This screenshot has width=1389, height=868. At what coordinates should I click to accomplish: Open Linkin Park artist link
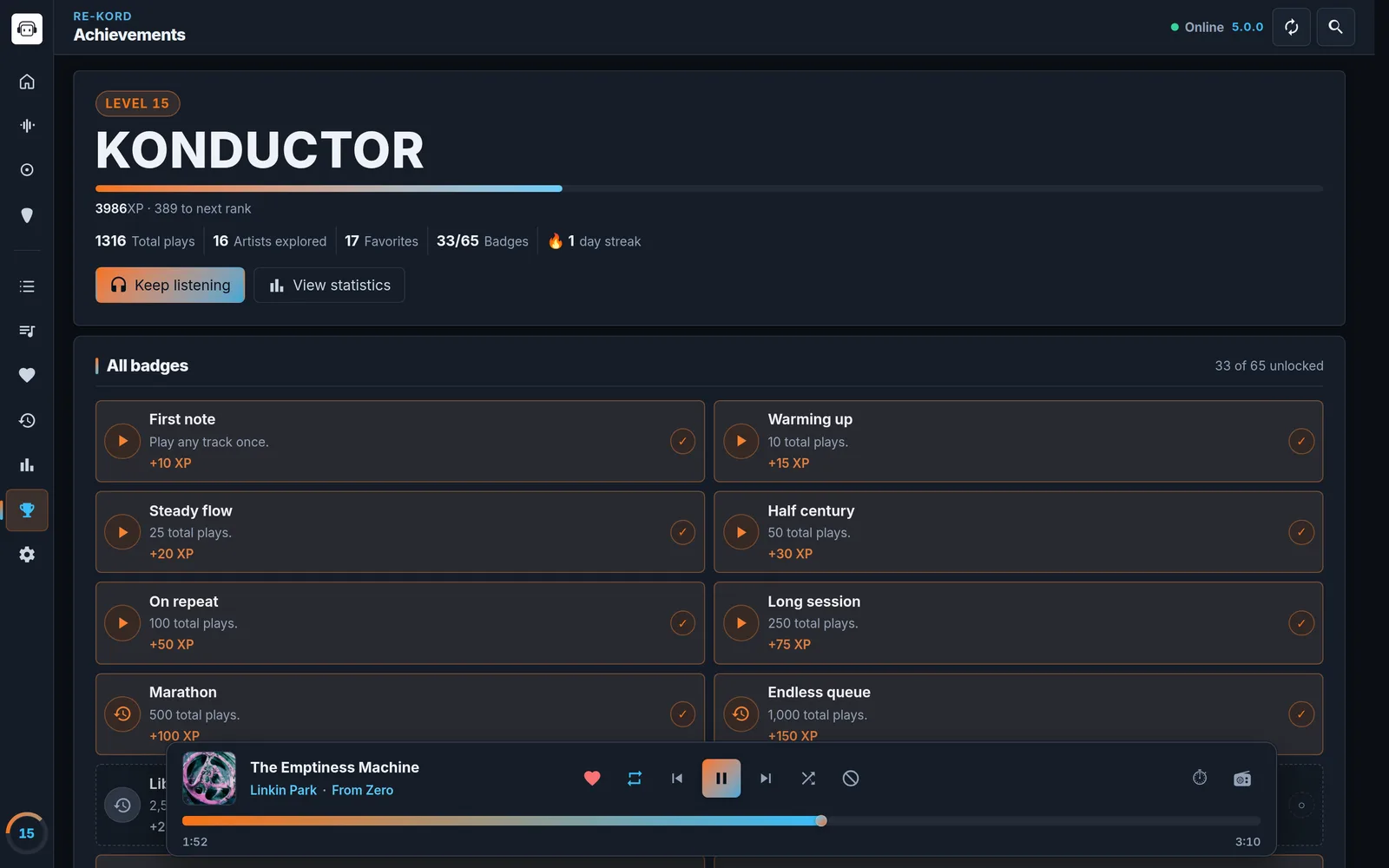click(x=283, y=790)
